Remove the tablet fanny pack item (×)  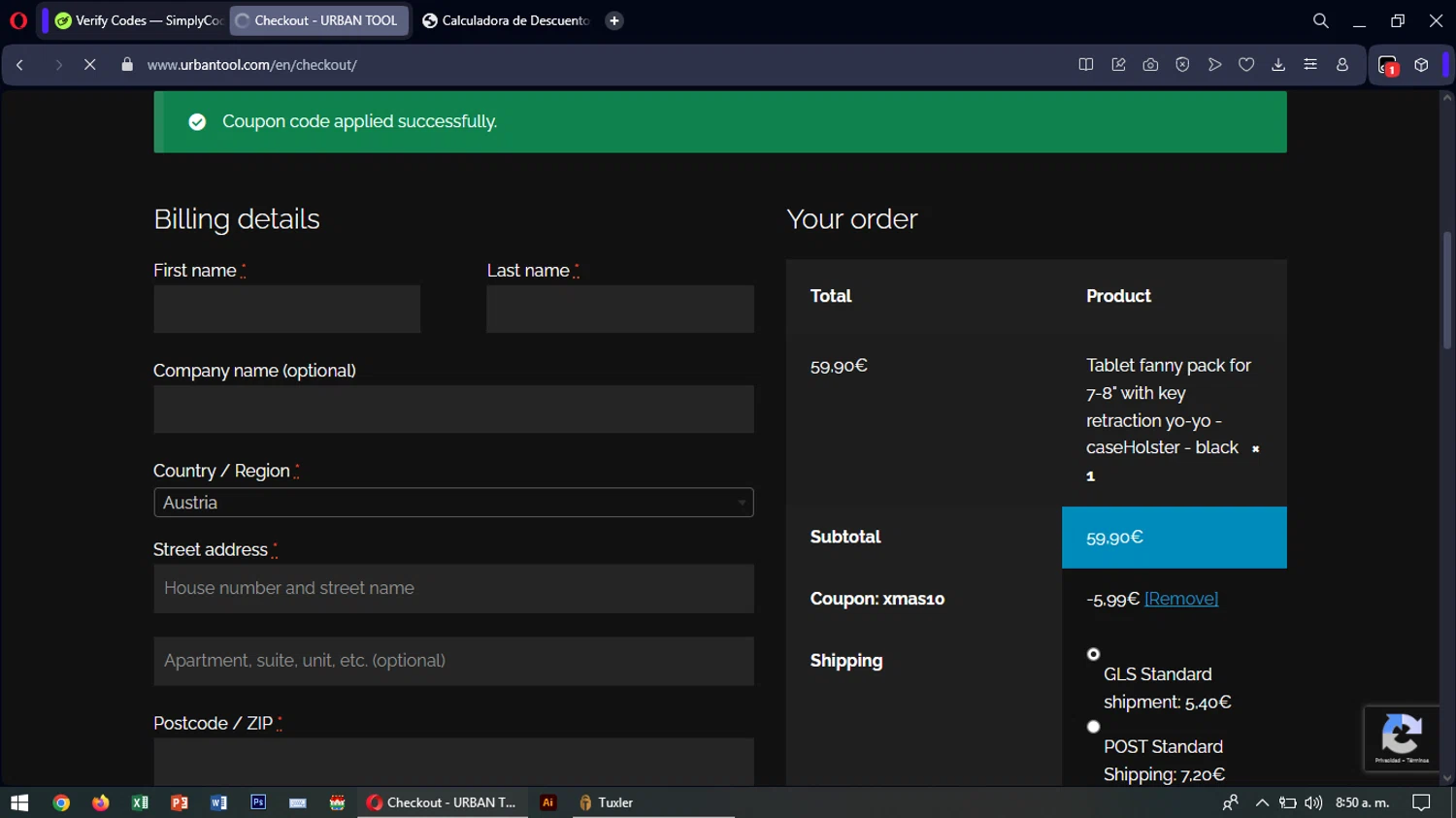(1255, 449)
